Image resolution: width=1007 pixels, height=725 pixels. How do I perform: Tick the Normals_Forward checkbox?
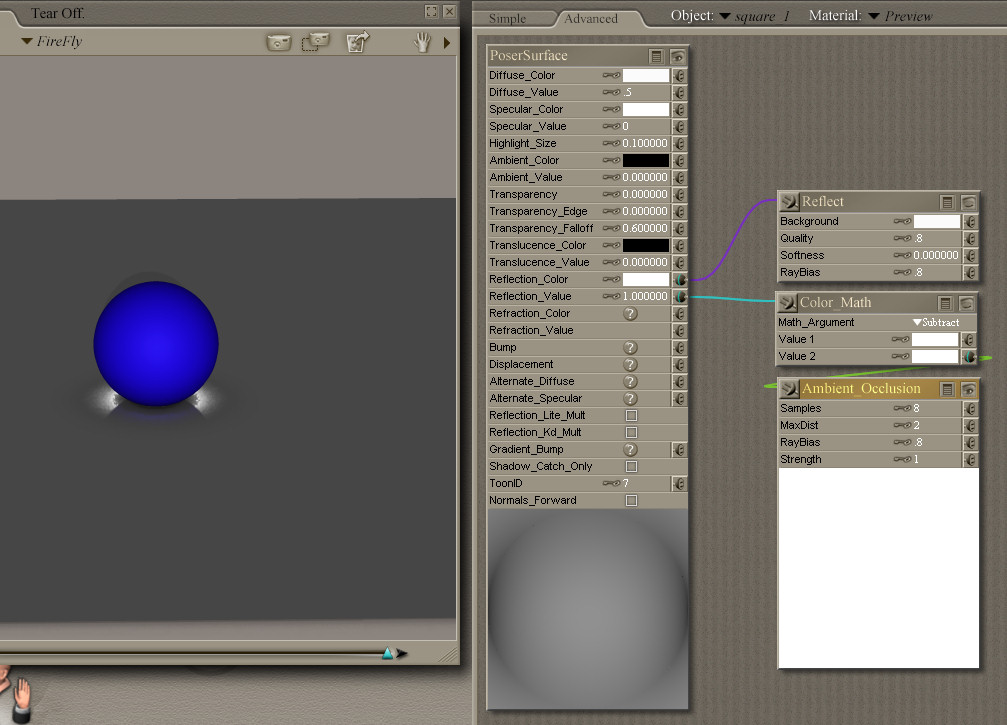(631, 501)
